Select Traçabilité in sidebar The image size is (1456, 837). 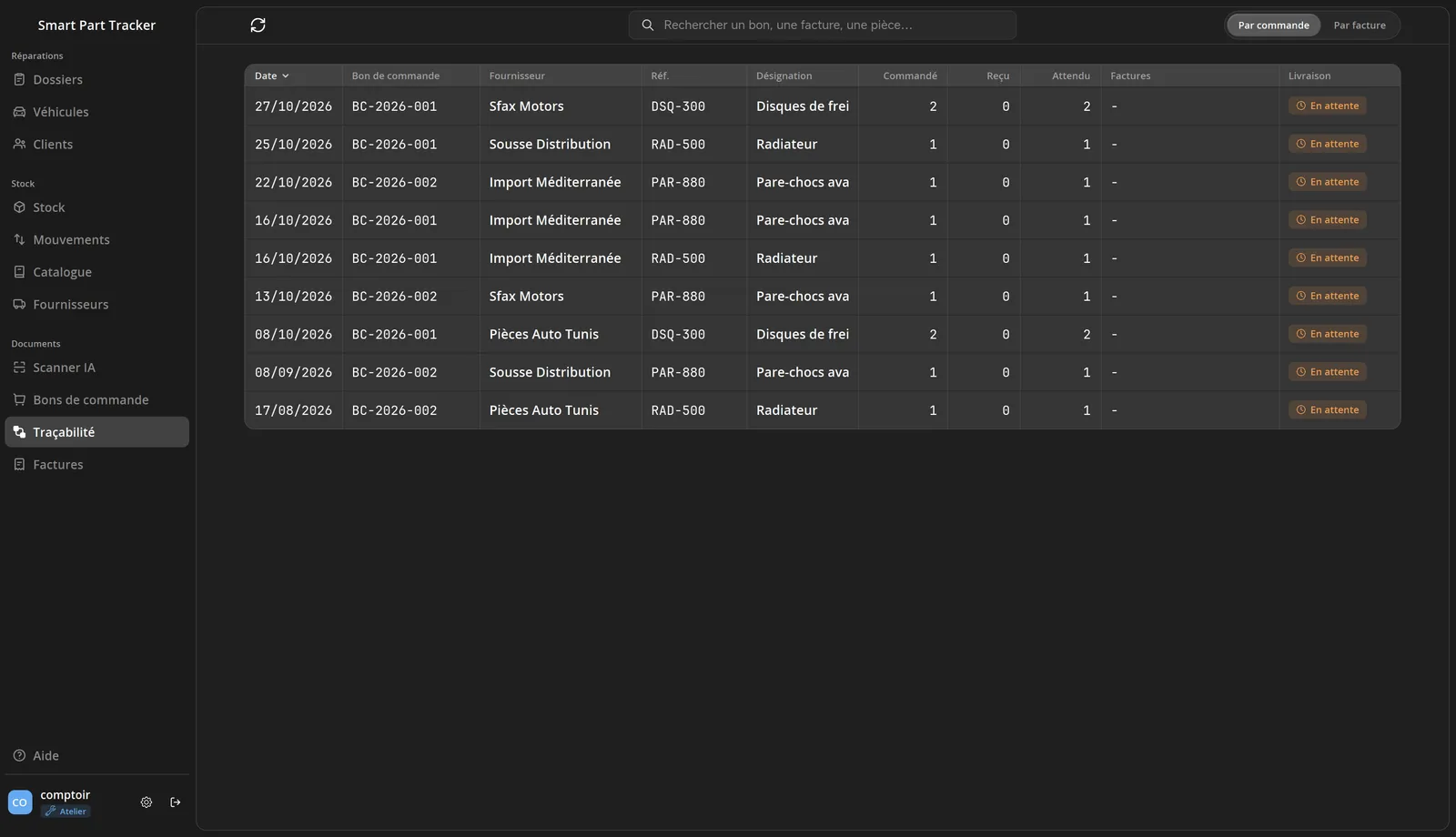click(x=96, y=432)
